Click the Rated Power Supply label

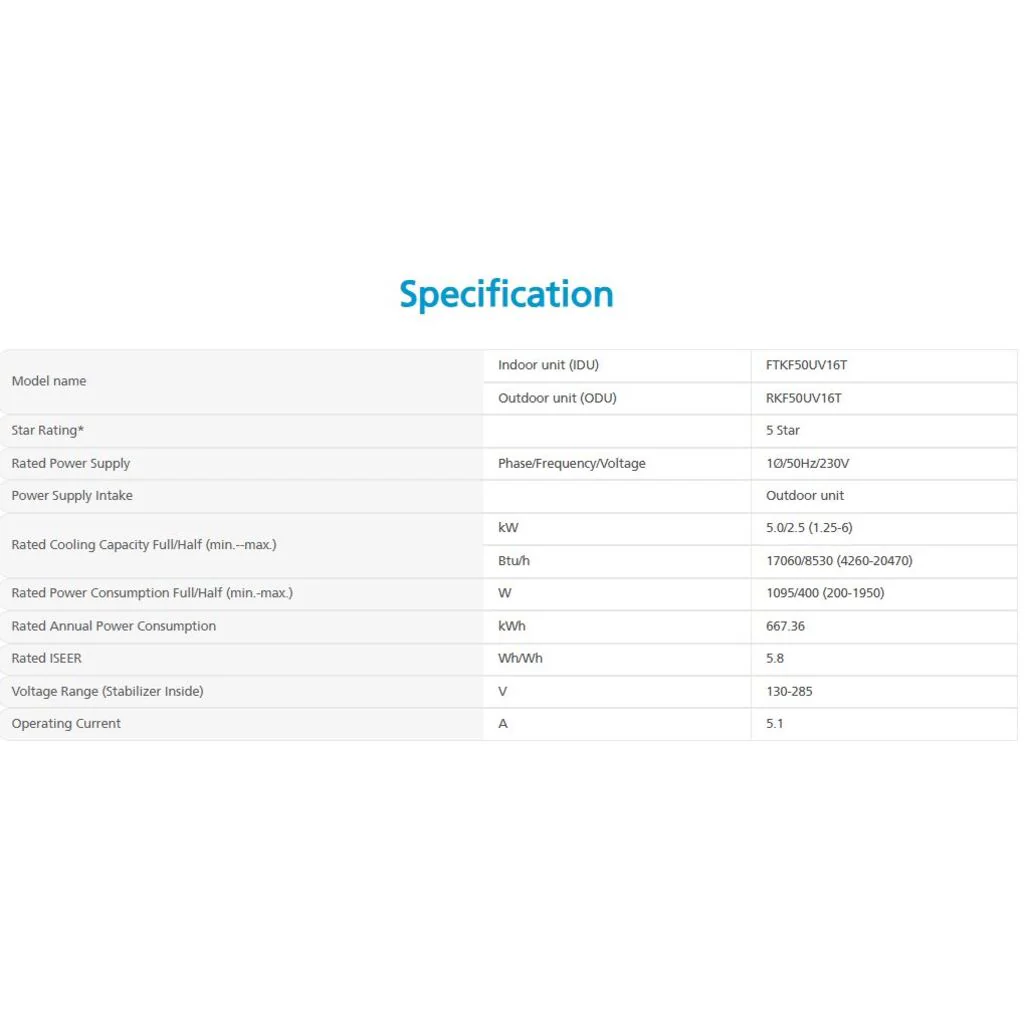[71, 463]
